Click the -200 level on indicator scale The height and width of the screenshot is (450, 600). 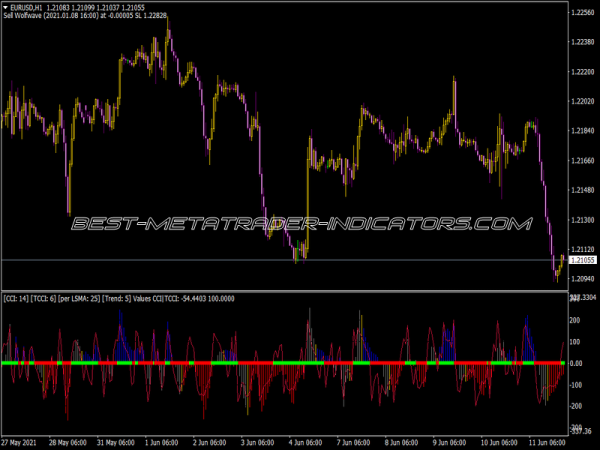(578, 407)
